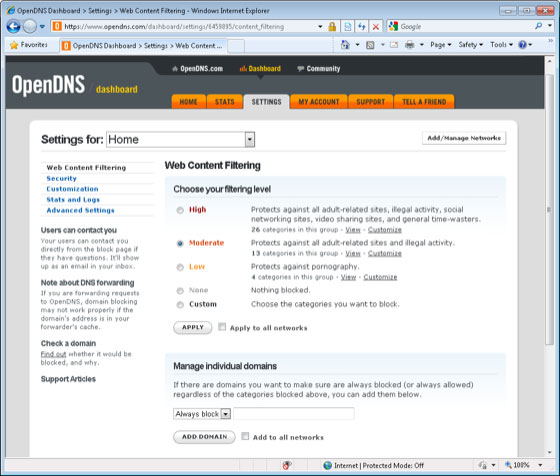Click the browser Back arrow button
This screenshot has width=560, height=476.
[14, 26]
